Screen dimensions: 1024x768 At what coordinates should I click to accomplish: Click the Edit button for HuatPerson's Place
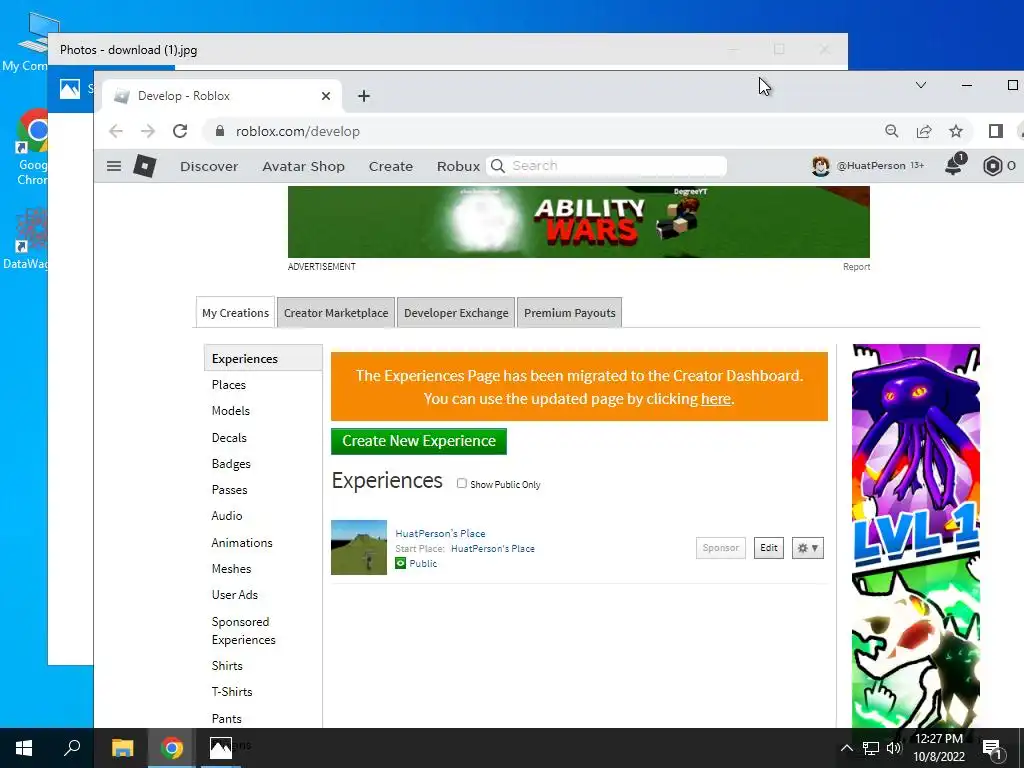click(769, 548)
